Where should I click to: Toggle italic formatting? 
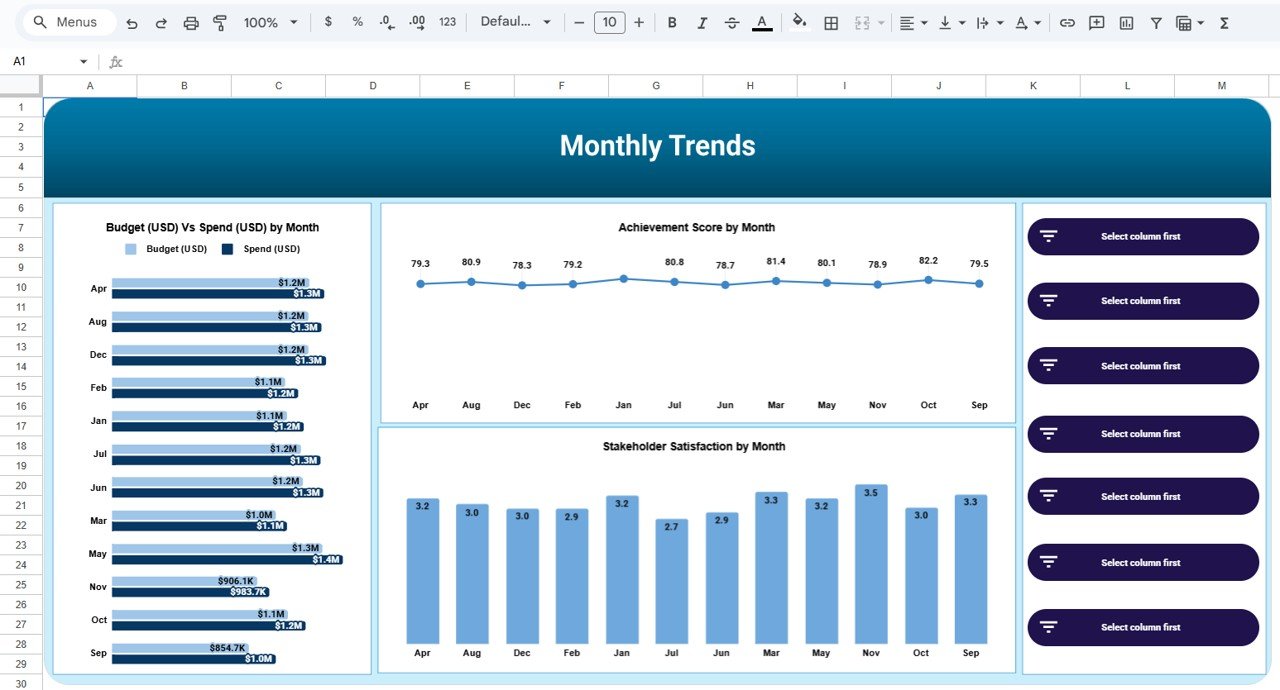point(702,22)
